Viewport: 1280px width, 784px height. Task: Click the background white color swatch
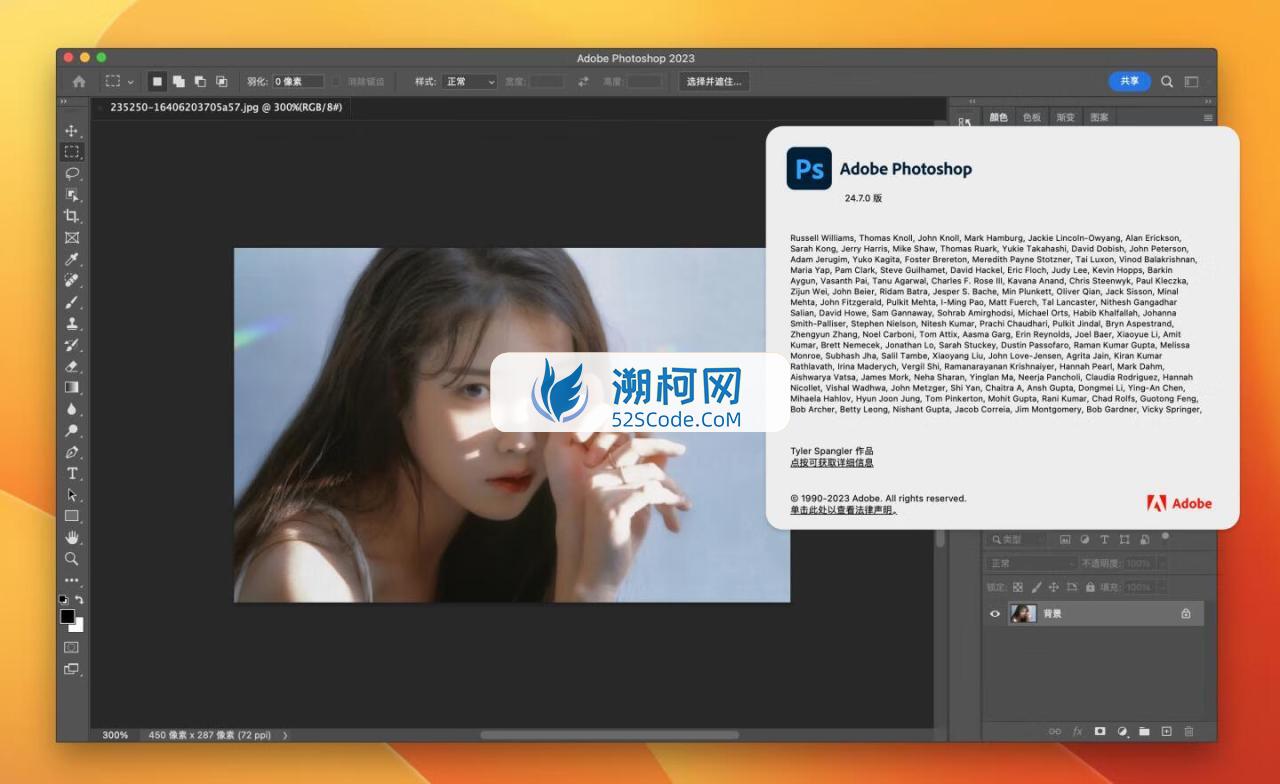79,627
